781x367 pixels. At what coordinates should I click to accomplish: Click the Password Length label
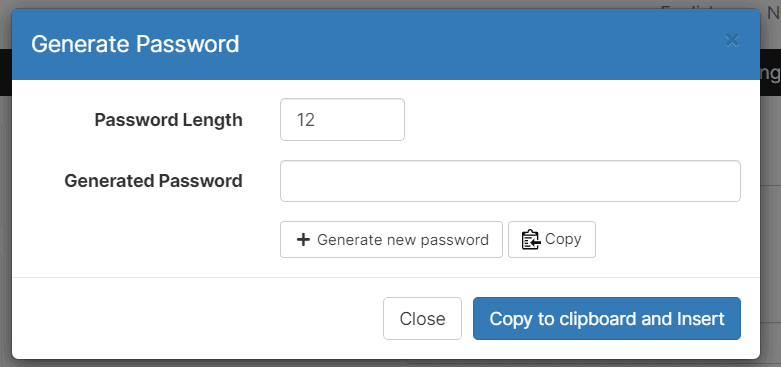(x=168, y=120)
